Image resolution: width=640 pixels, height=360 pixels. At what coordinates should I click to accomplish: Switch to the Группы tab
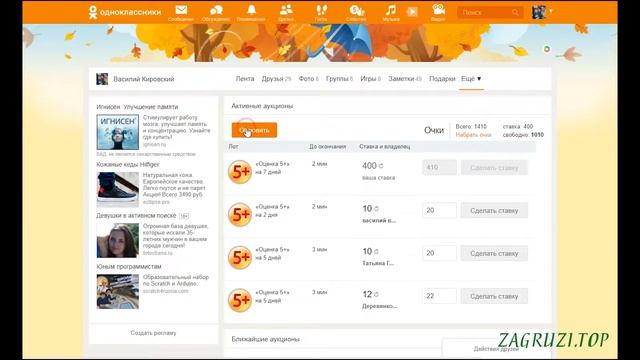pyautogui.click(x=339, y=78)
